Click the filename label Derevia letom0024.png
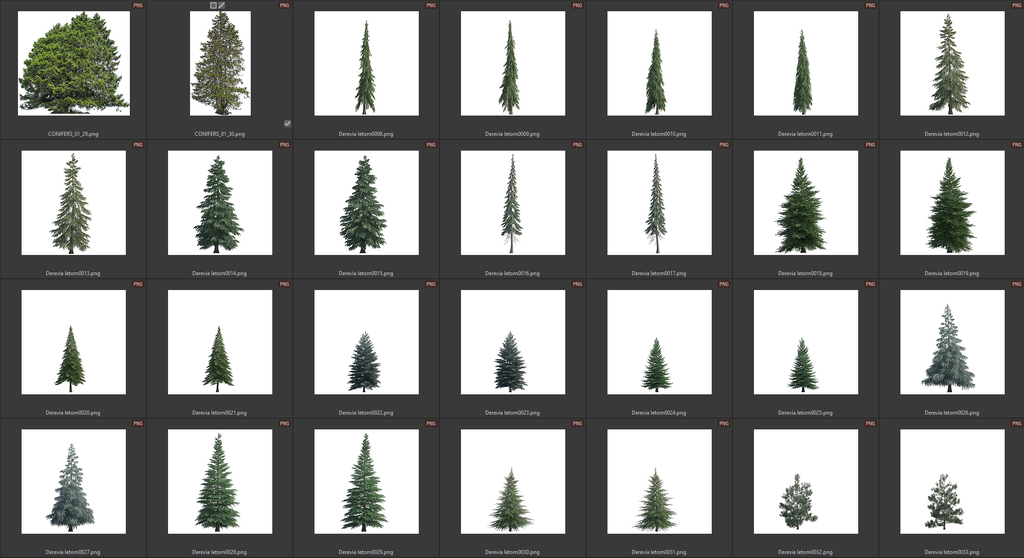 658,412
